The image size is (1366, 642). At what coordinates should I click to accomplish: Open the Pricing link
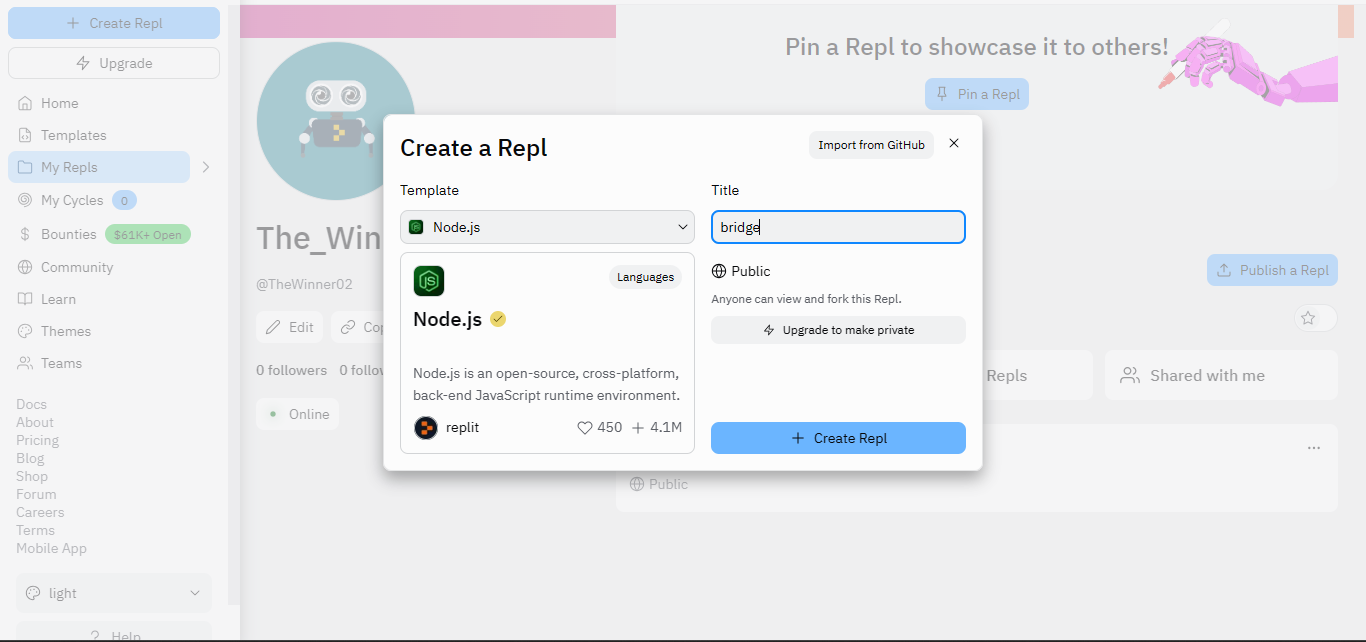37,440
